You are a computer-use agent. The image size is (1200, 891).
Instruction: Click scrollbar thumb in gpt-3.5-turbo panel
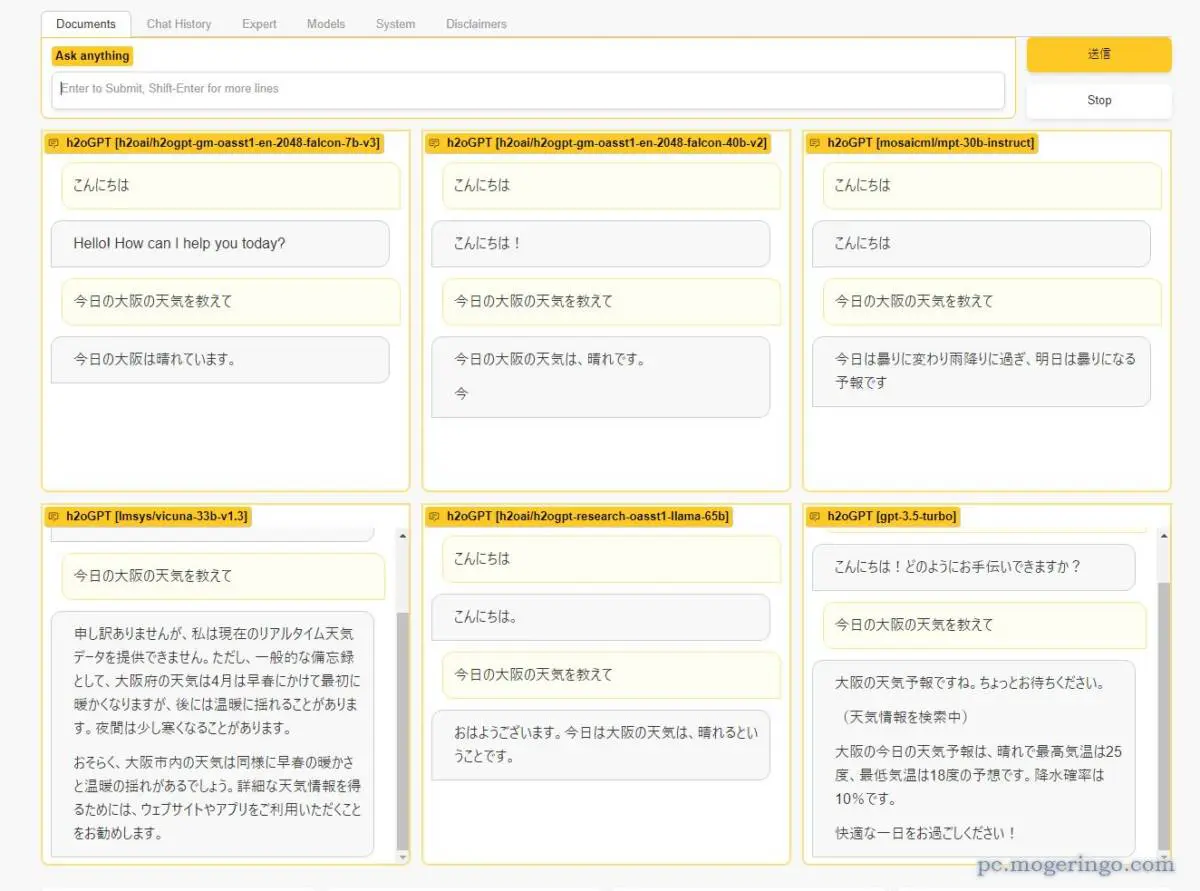[x=1164, y=714]
